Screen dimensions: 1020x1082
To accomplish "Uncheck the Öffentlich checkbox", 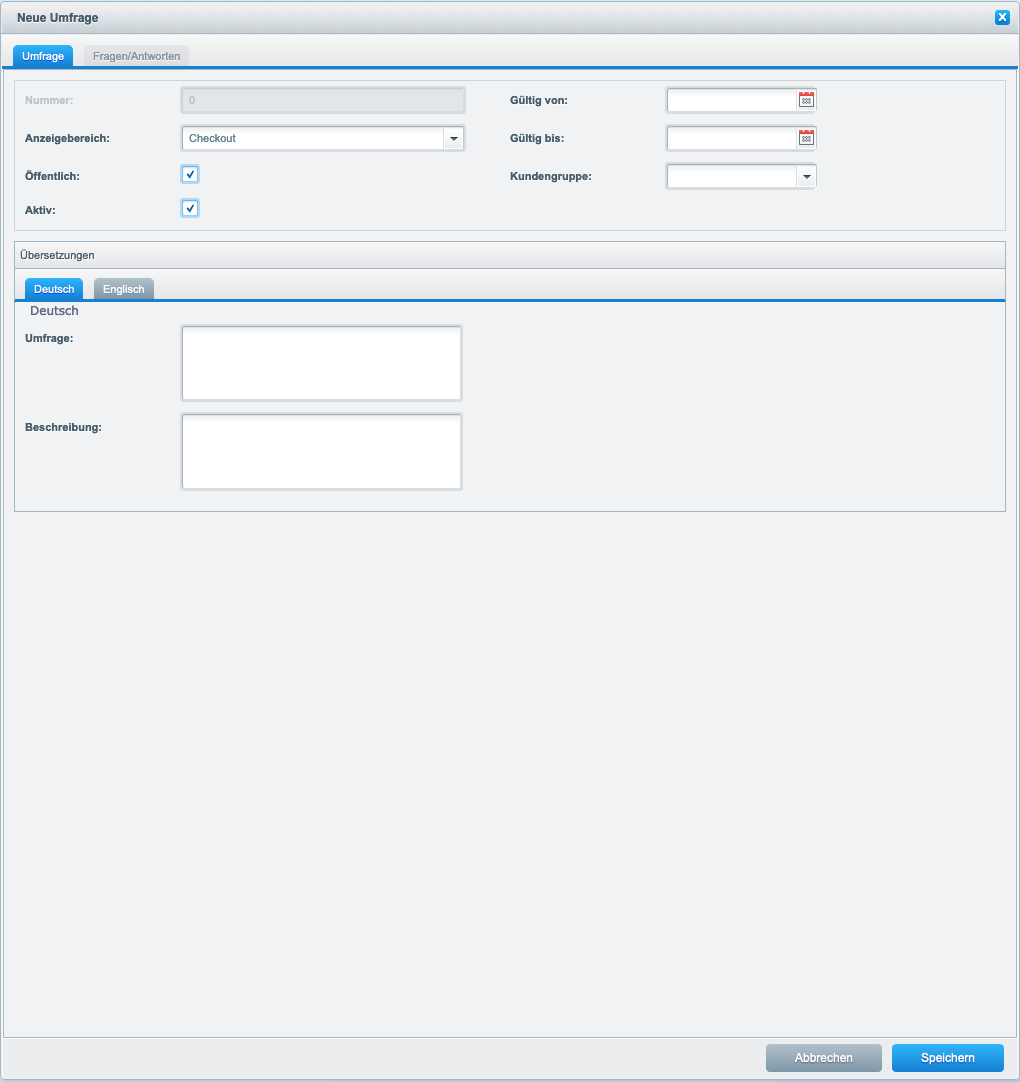I will pyautogui.click(x=190, y=174).
